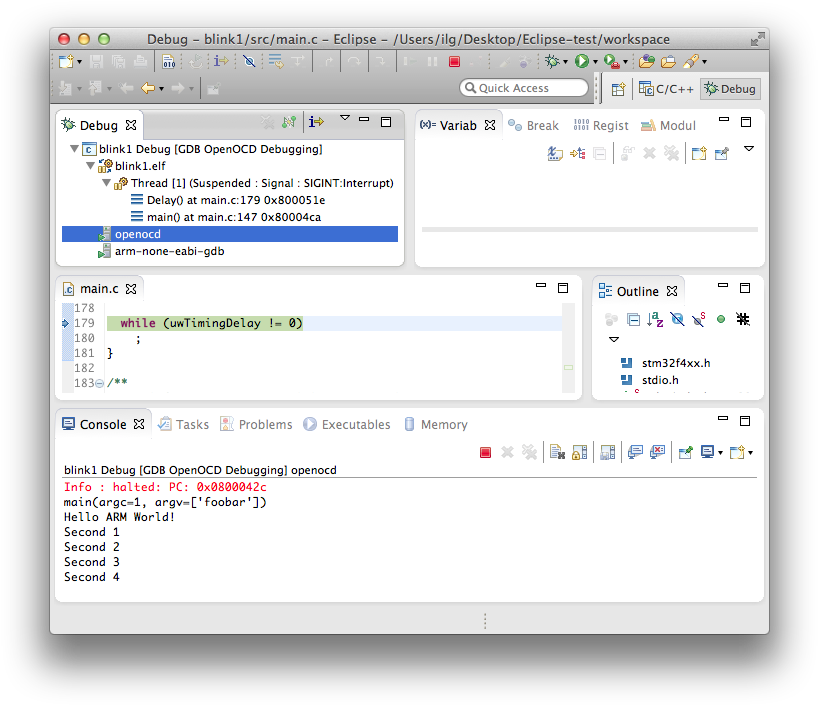The height and width of the screenshot is (705, 818).
Task: Toggle Scroll Lock in Console toolbar
Action: click(579, 453)
